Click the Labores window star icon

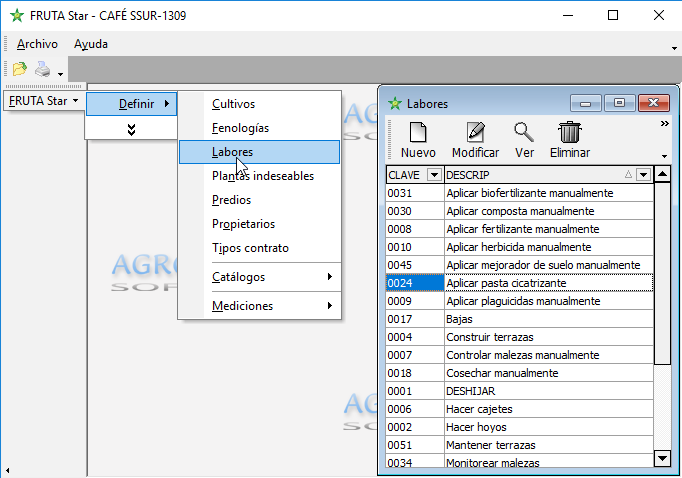pyautogui.click(x=395, y=104)
